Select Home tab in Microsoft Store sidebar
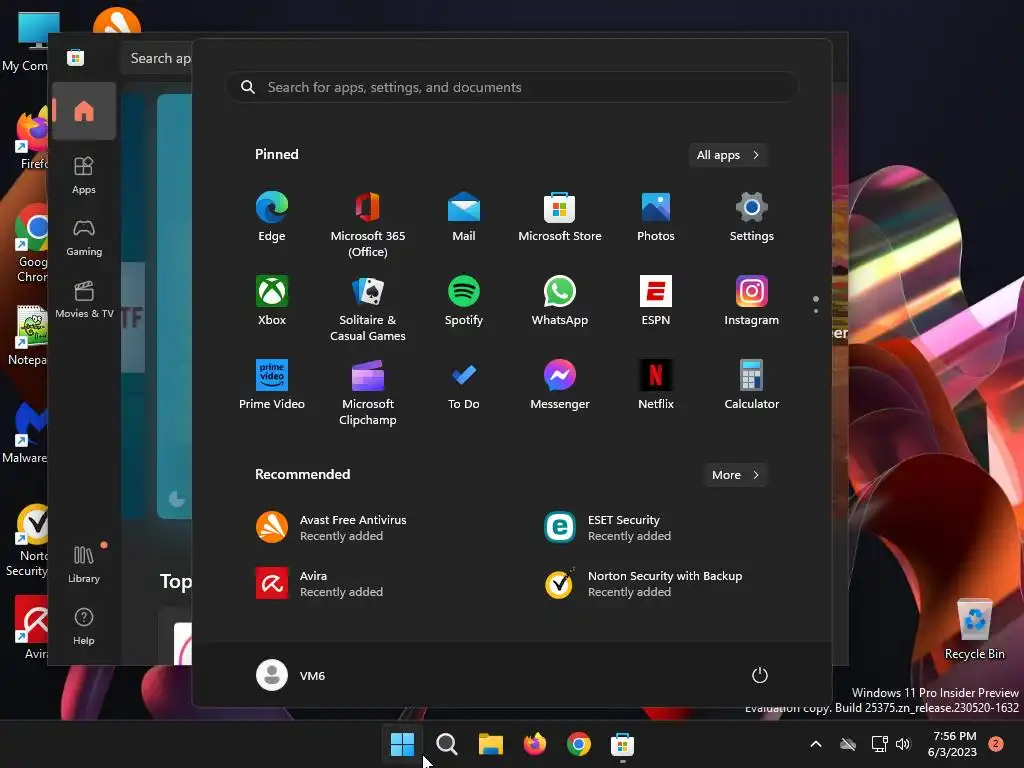Image resolution: width=1024 pixels, height=768 pixels. [x=84, y=111]
